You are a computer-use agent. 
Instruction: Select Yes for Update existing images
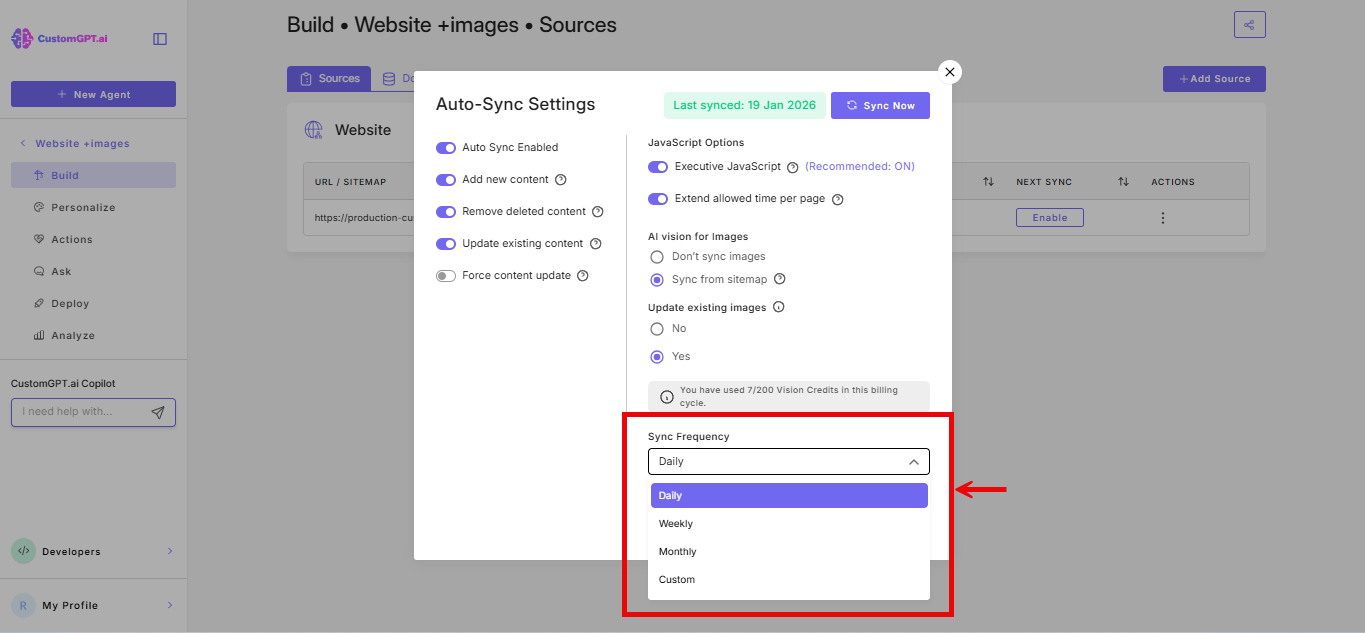point(657,357)
